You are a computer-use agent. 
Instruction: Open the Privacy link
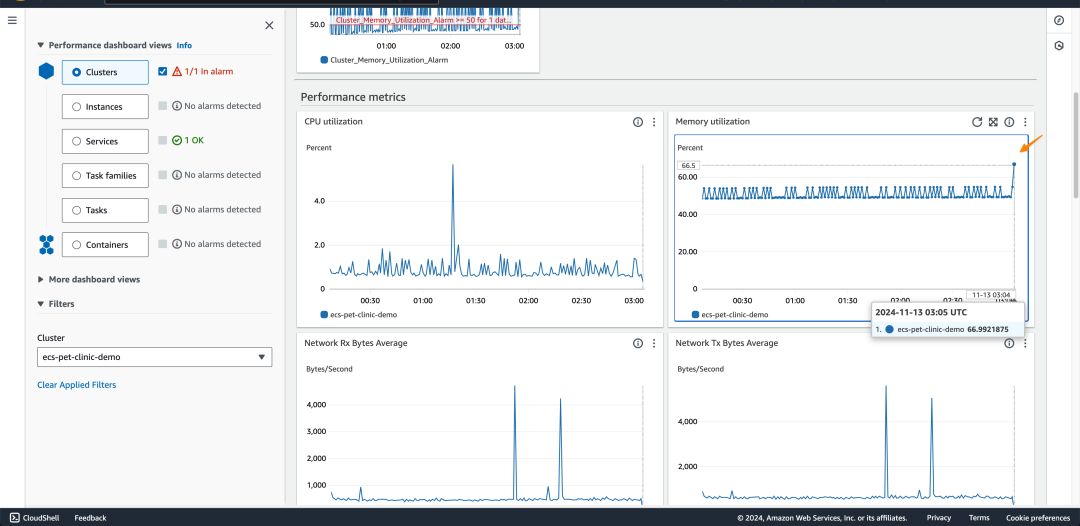coord(939,518)
